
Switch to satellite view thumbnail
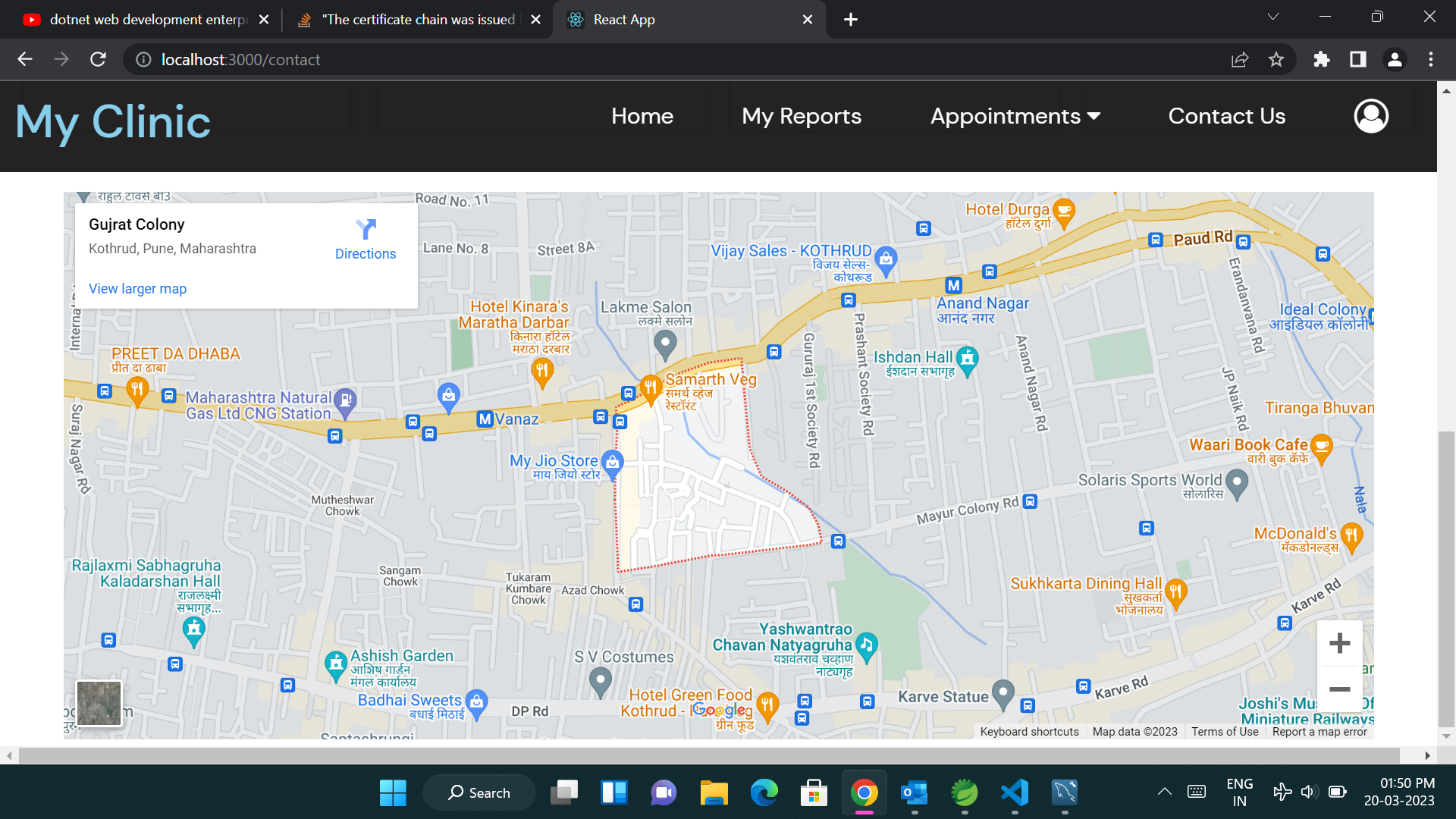[x=99, y=703]
